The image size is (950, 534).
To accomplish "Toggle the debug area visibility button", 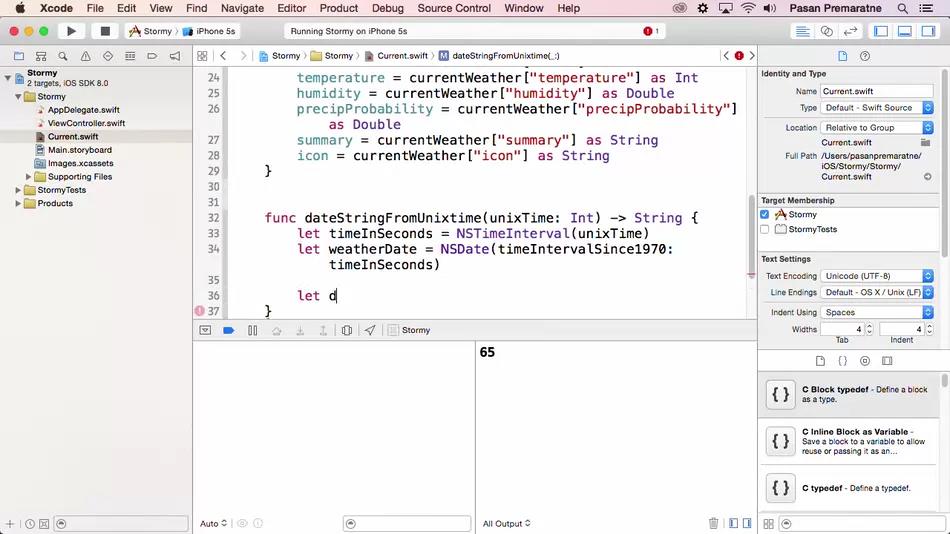I will tap(904, 31).
